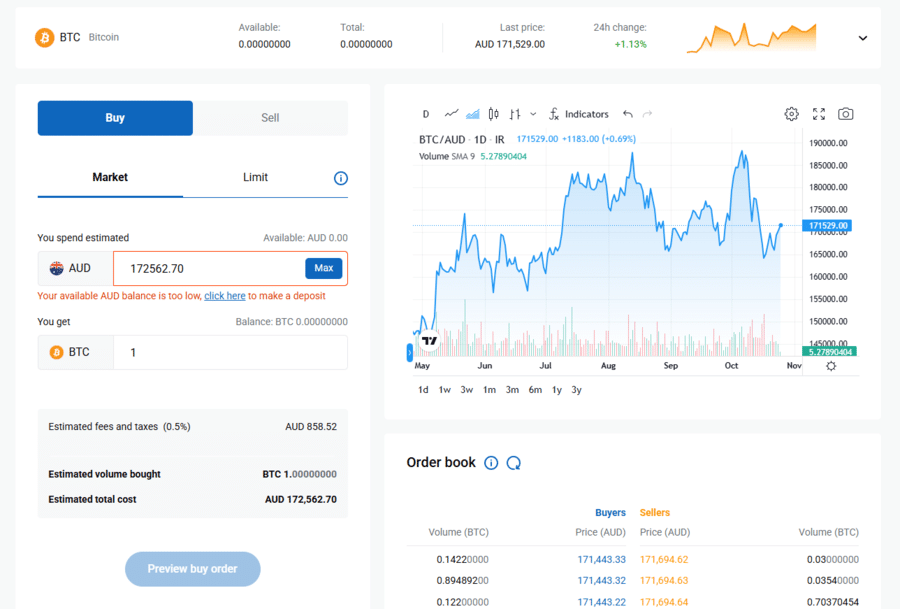Image resolution: width=900 pixels, height=609 pixels.
Task: Open the Order book info icon
Action: click(491, 463)
